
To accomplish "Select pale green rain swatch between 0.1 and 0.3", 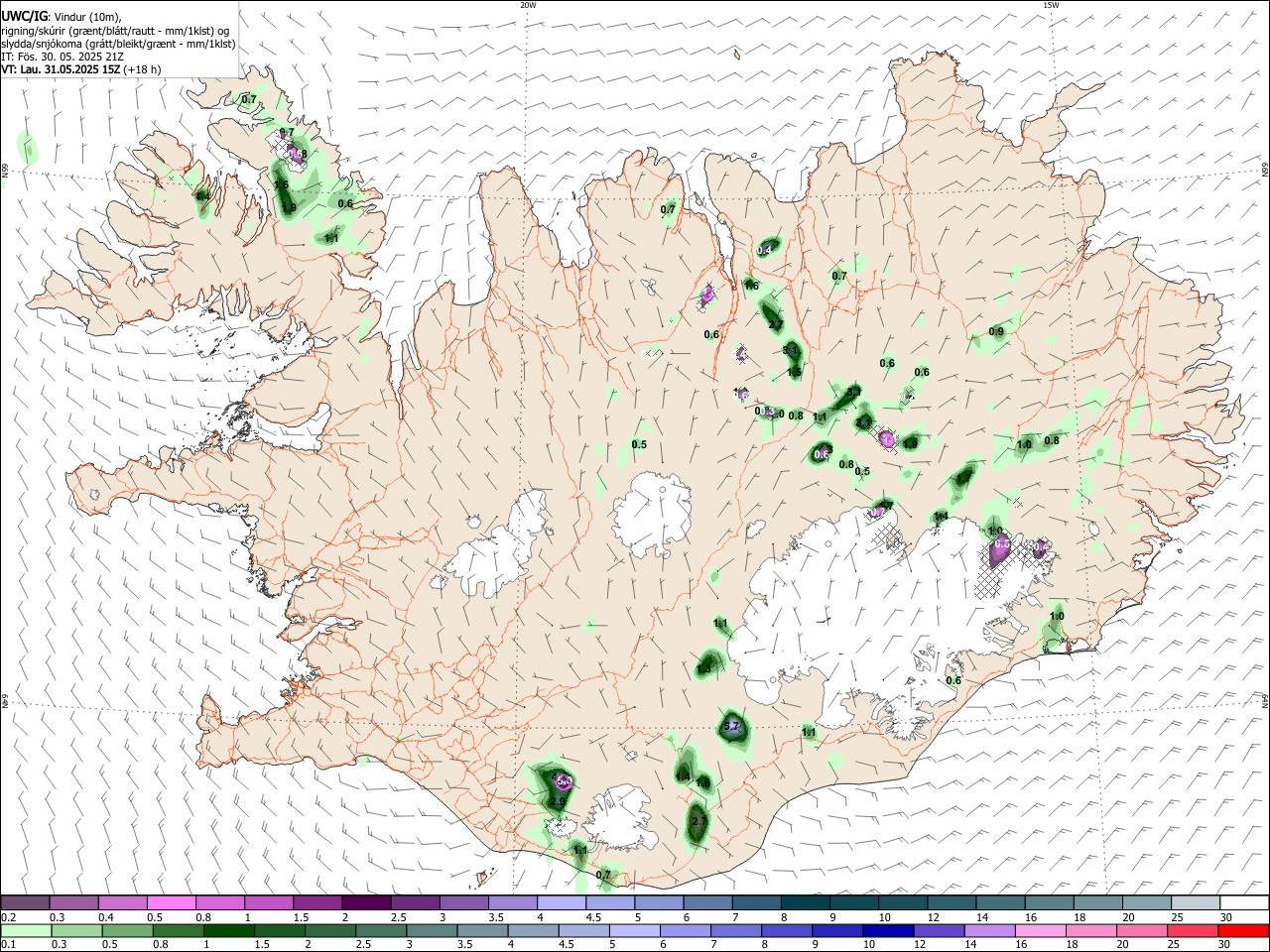I will [25, 931].
